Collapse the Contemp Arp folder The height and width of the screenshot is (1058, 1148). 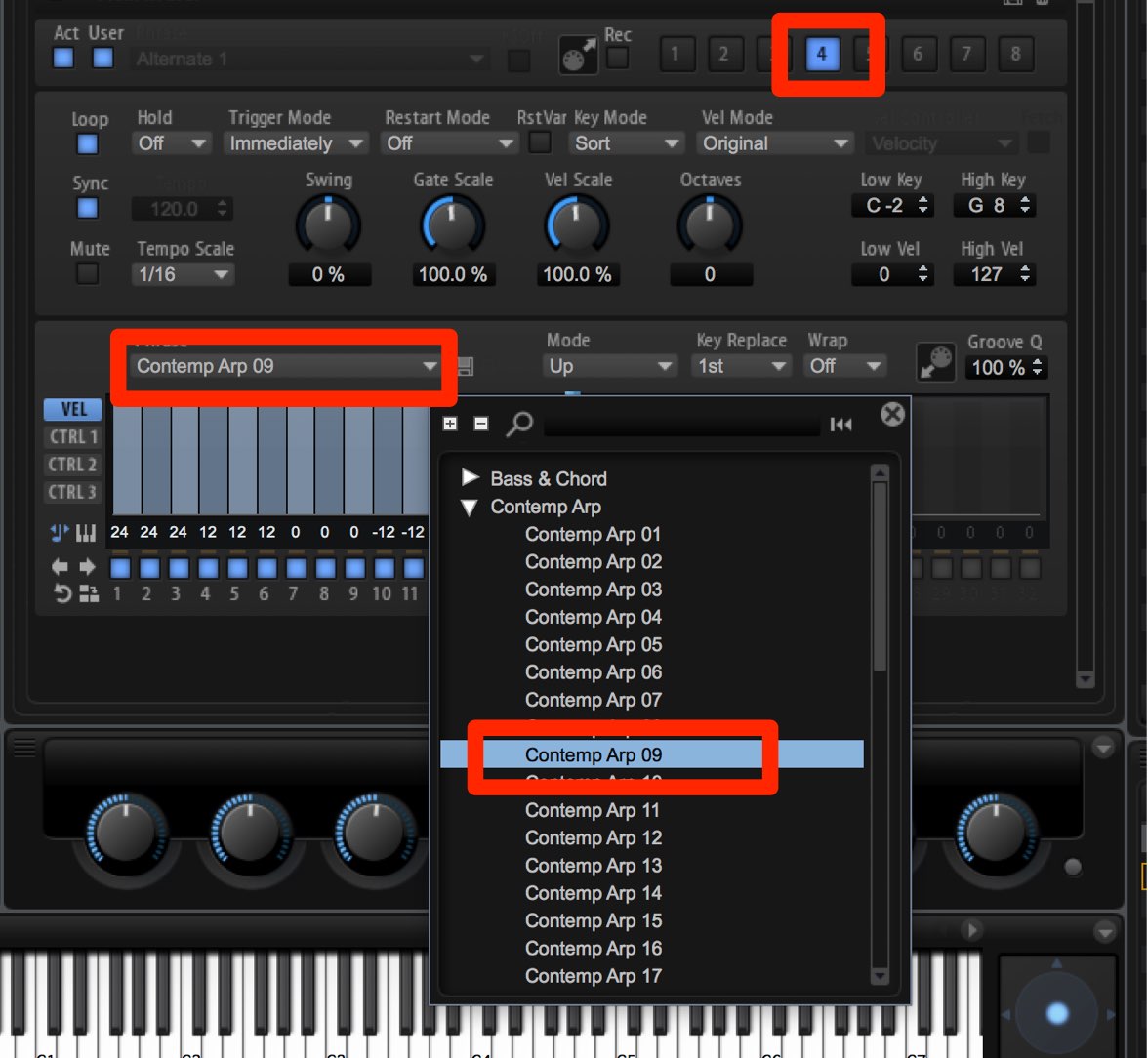(471, 507)
